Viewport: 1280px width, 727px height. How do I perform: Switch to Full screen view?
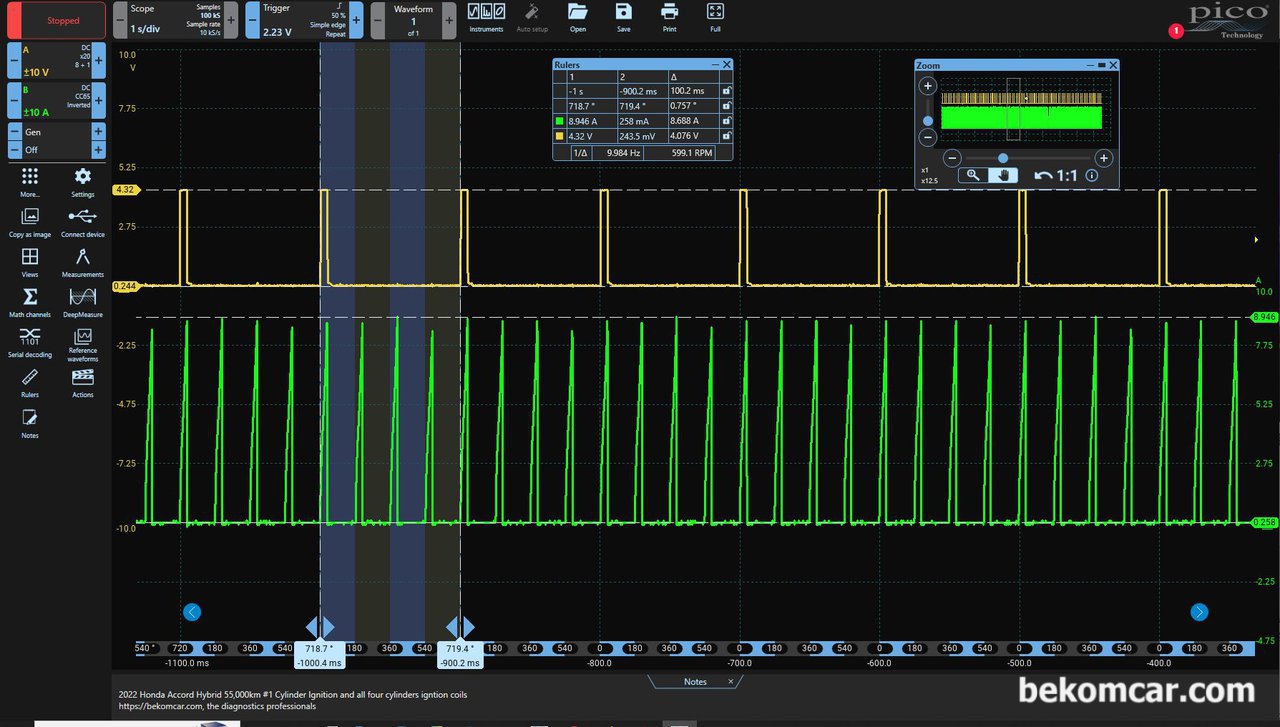pyautogui.click(x=715, y=17)
